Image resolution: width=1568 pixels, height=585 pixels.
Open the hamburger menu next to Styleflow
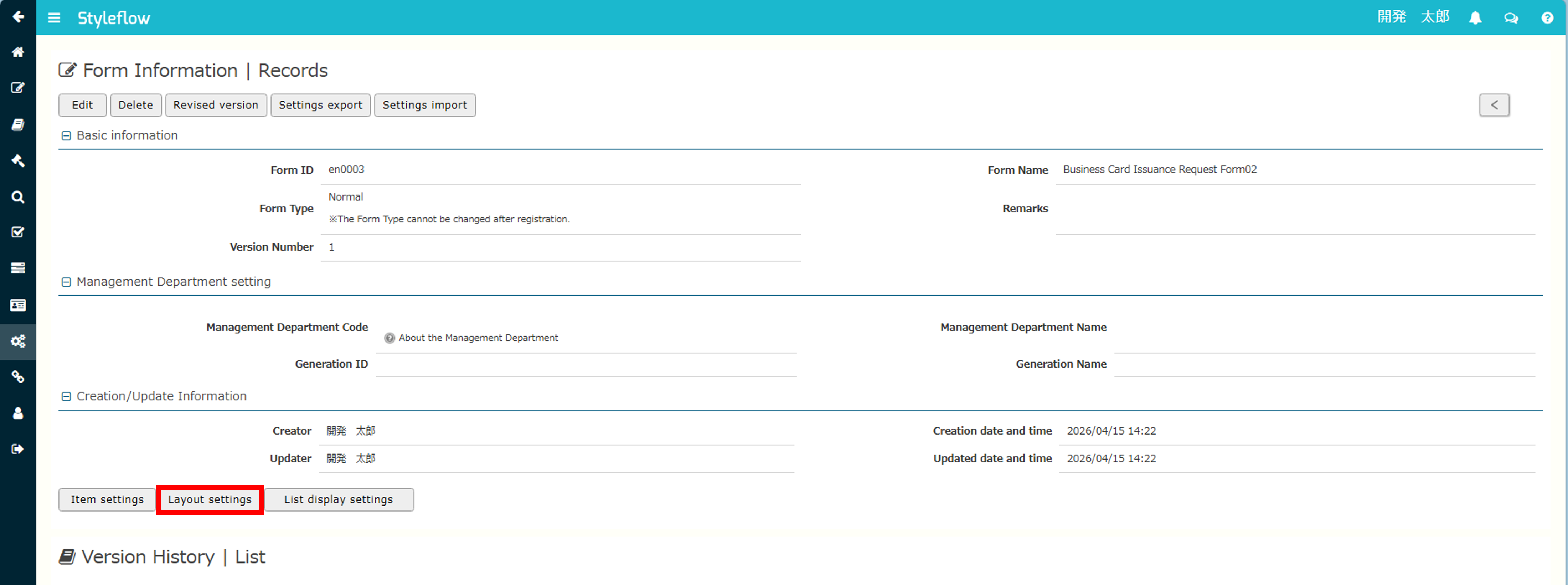54,18
